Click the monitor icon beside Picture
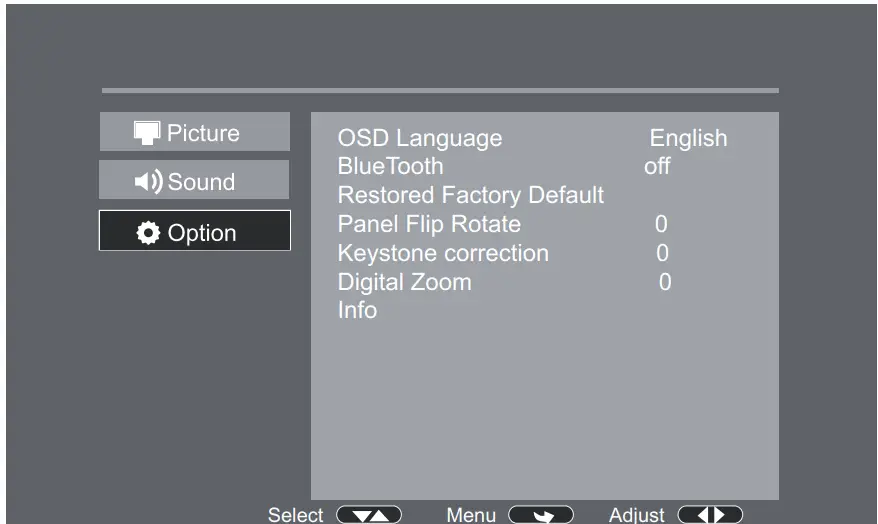The height and width of the screenshot is (524, 878). click(148, 133)
